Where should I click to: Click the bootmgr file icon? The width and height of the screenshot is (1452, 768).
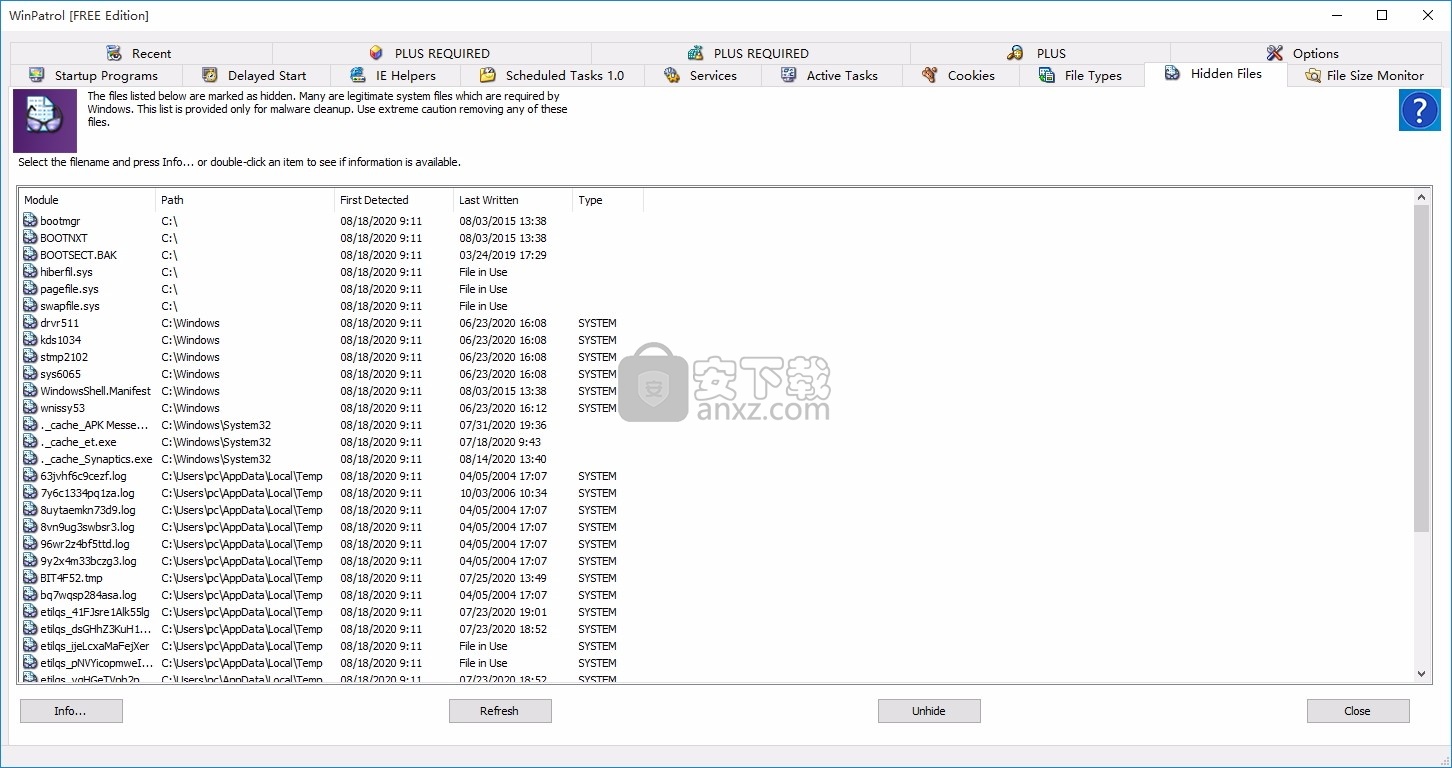[x=30, y=221]
